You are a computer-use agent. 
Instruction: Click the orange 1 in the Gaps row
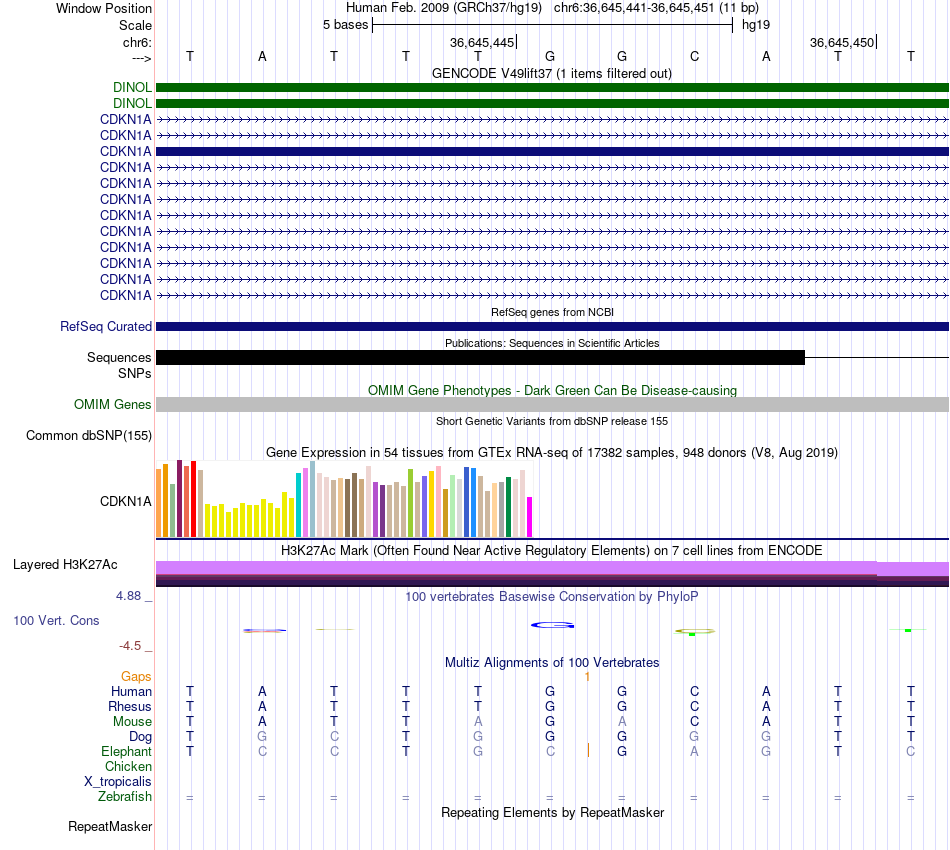(587, 677)
